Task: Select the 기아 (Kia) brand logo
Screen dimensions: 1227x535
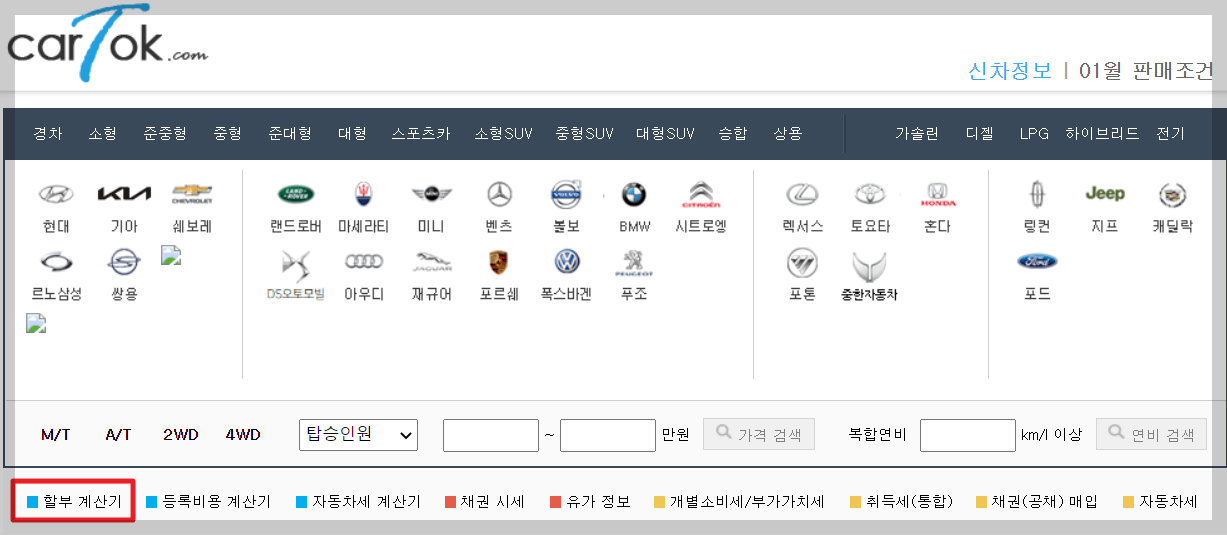Action: click(124, 194)
